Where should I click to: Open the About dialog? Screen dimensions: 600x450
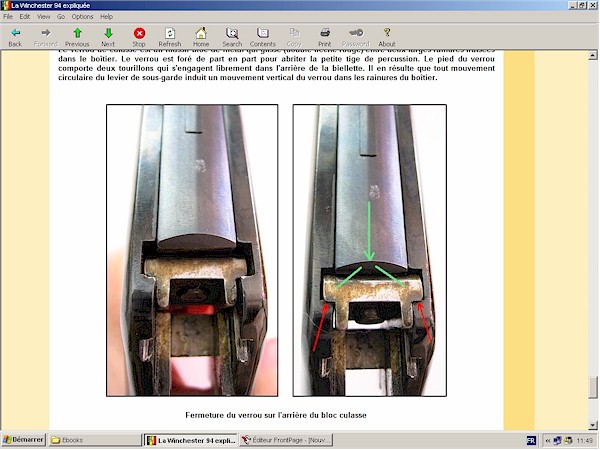[x=387, y=37]
